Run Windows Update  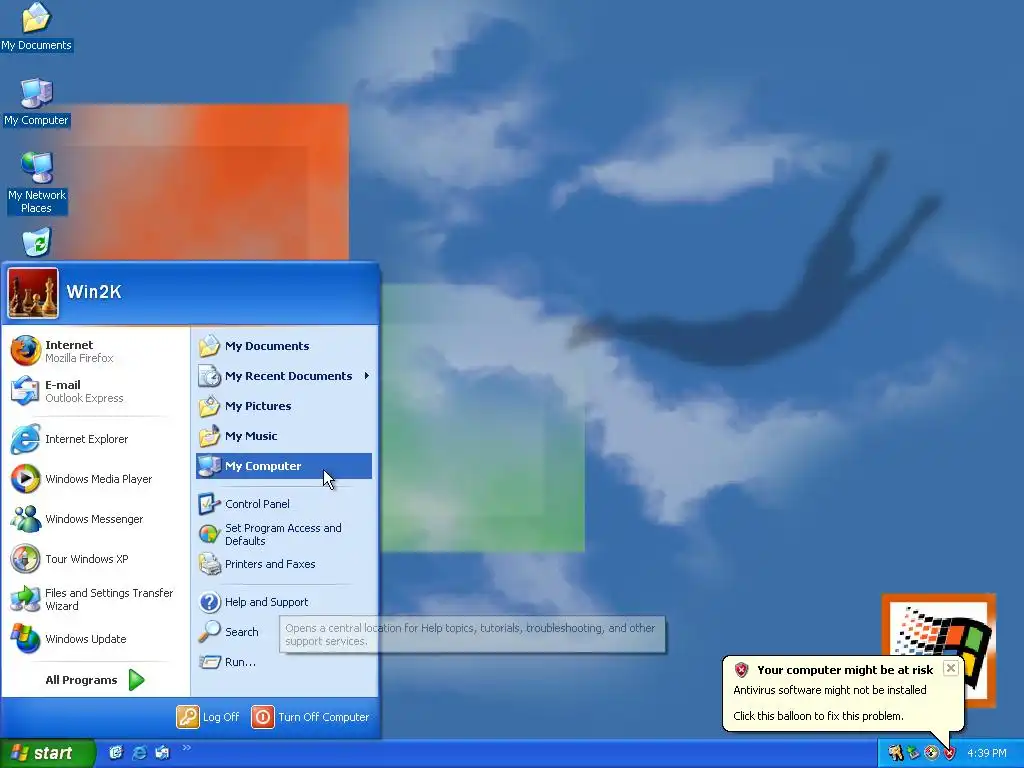click(95, 639)
